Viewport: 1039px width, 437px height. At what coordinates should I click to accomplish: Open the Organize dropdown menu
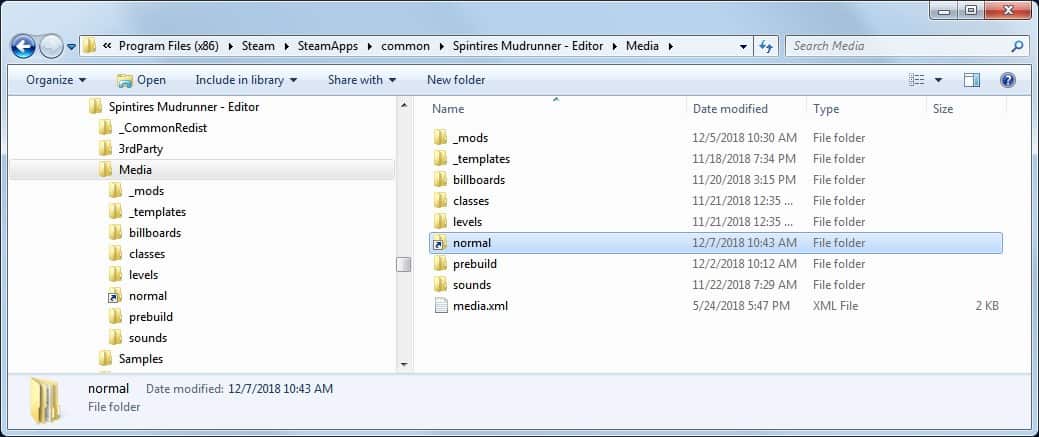(x=56, y=80)
